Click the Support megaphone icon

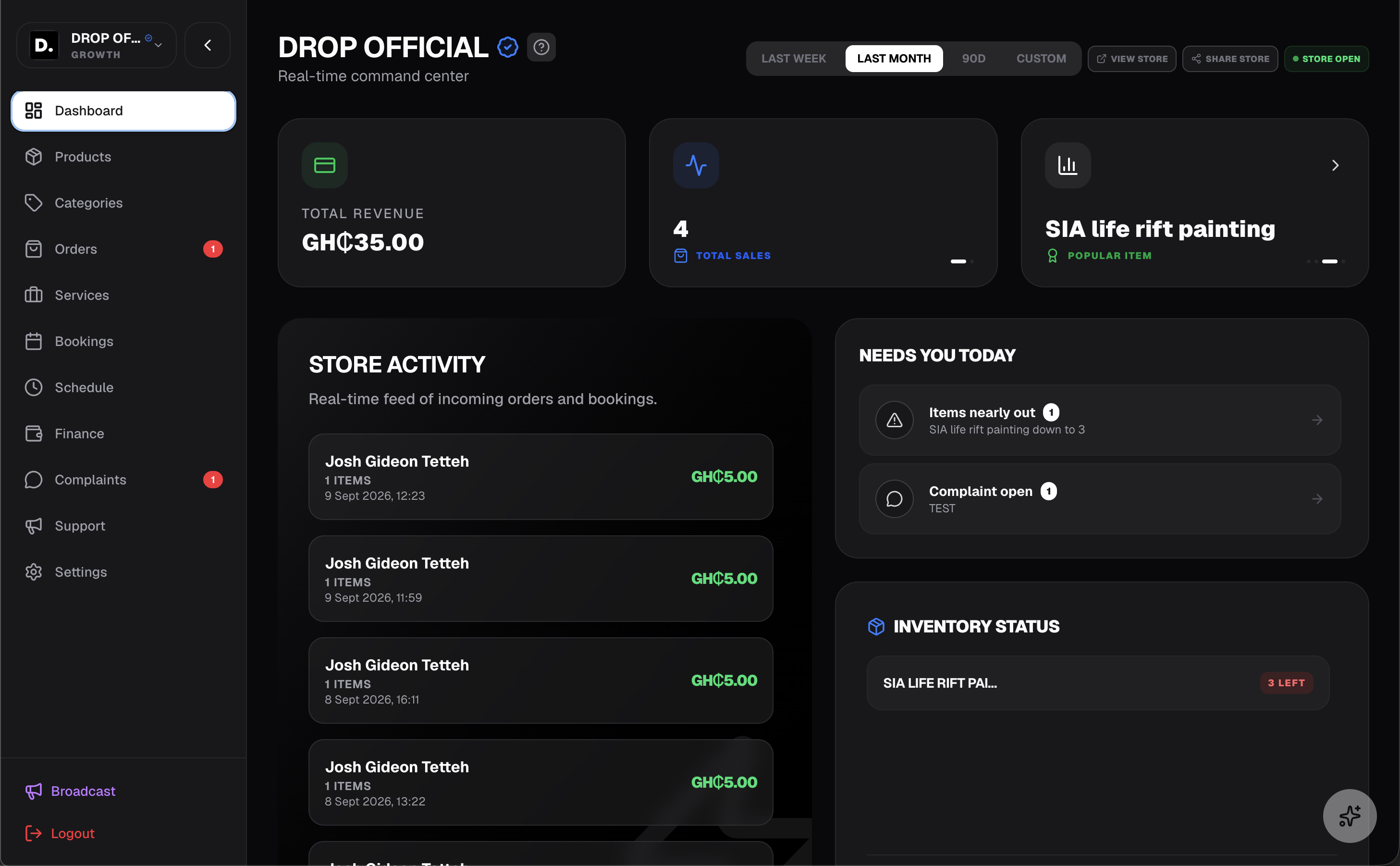coord(34,526)
